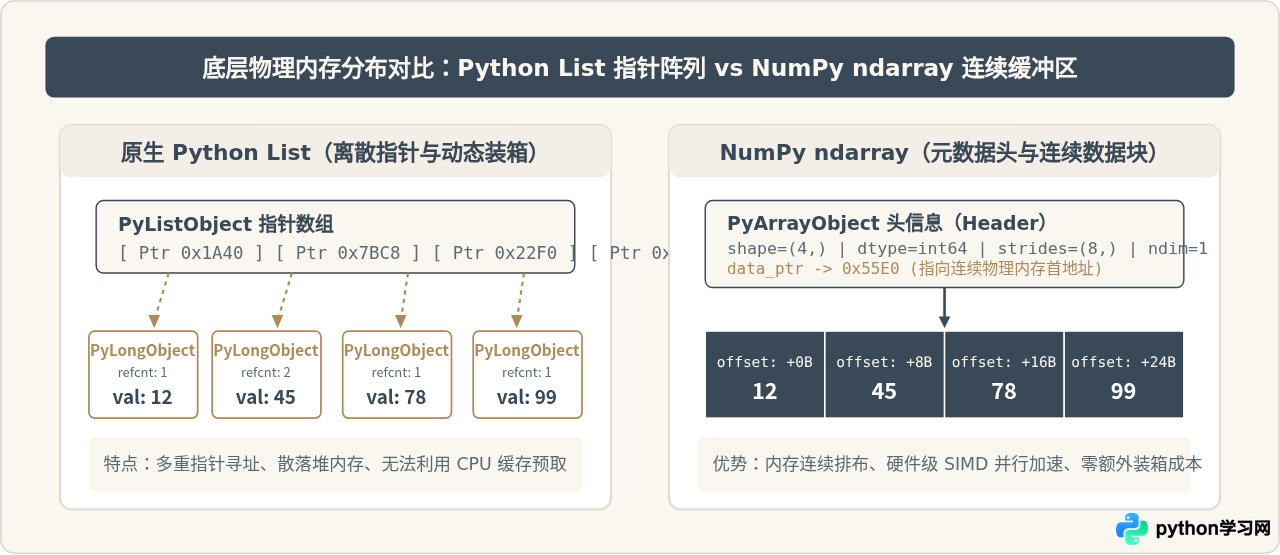Select the offset: +24B cell holding 99

1123,374
